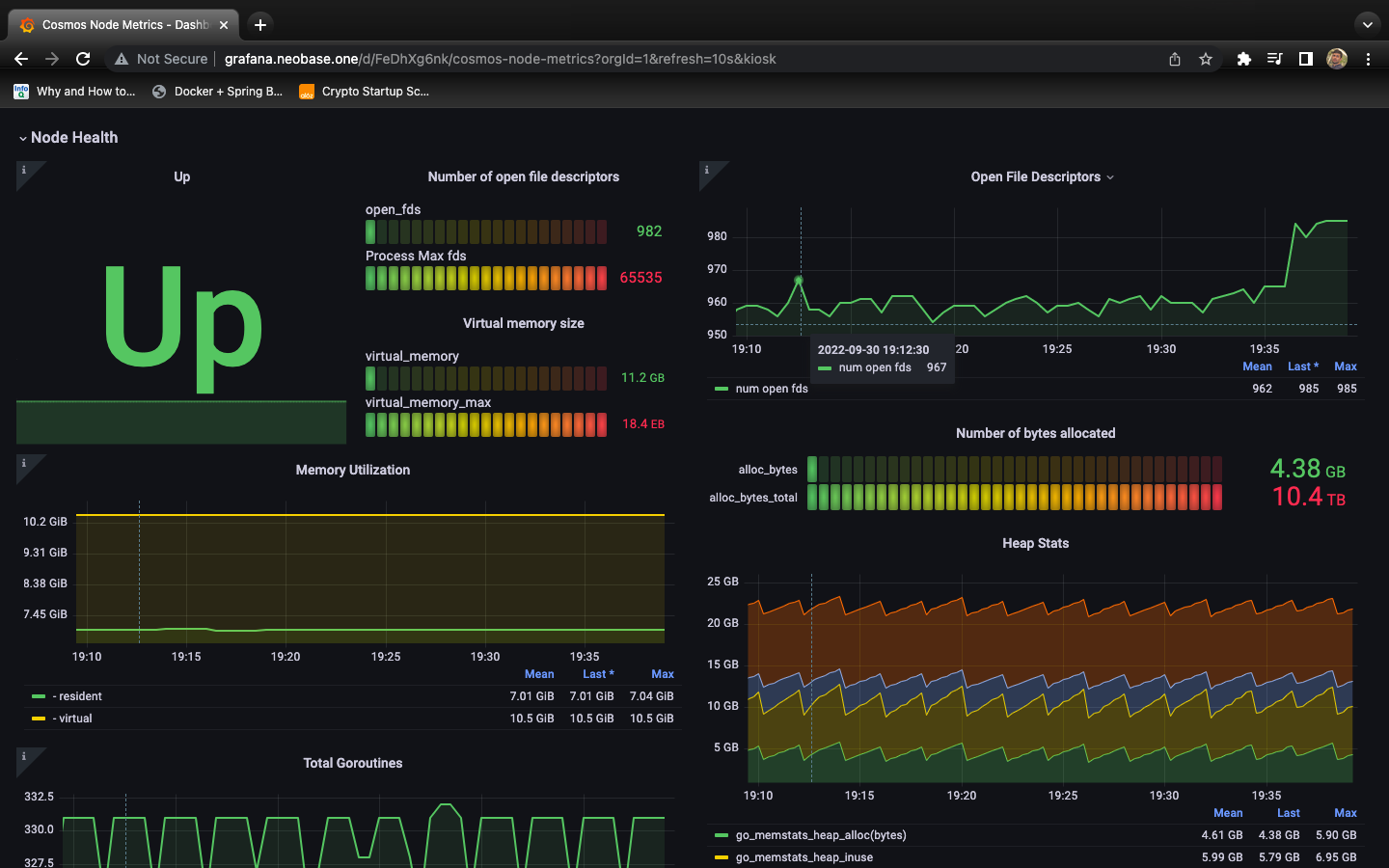Toggle the resident series in legend
Screen dimensions: 1389x868
(x=78, y=696)
